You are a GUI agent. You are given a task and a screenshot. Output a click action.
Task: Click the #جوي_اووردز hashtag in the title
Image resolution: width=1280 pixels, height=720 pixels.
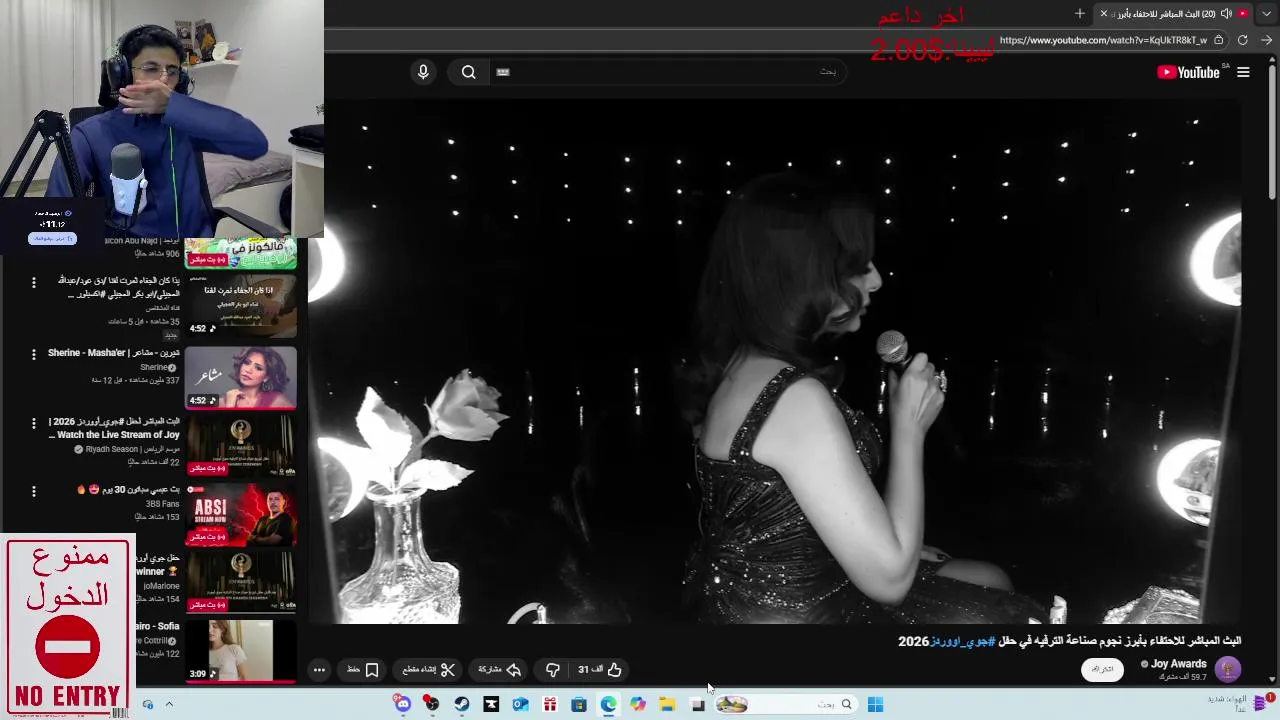962,641
